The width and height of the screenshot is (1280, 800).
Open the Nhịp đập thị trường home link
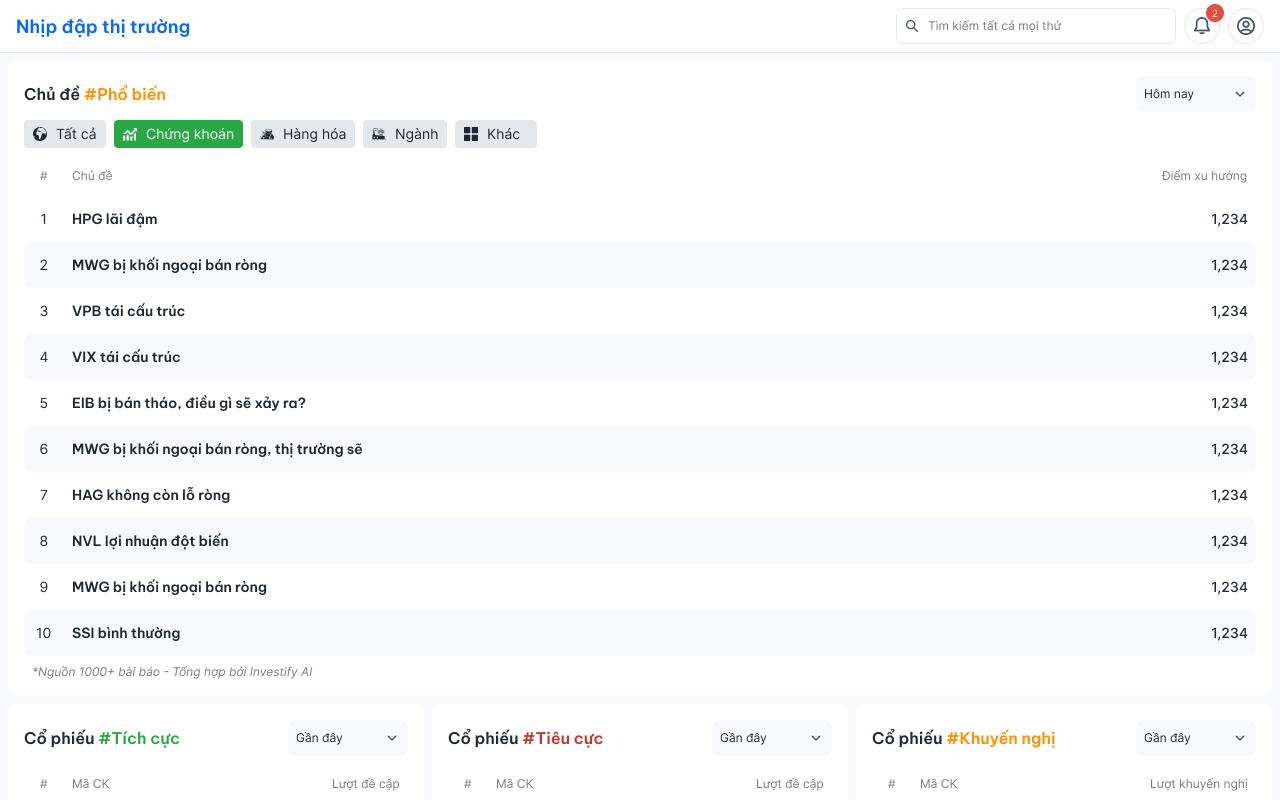pos(103,26)
